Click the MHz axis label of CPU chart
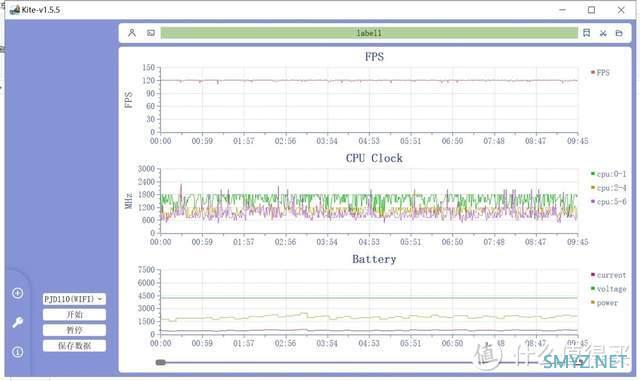Viewport: 640px width, 381px height. click(129, 201)
